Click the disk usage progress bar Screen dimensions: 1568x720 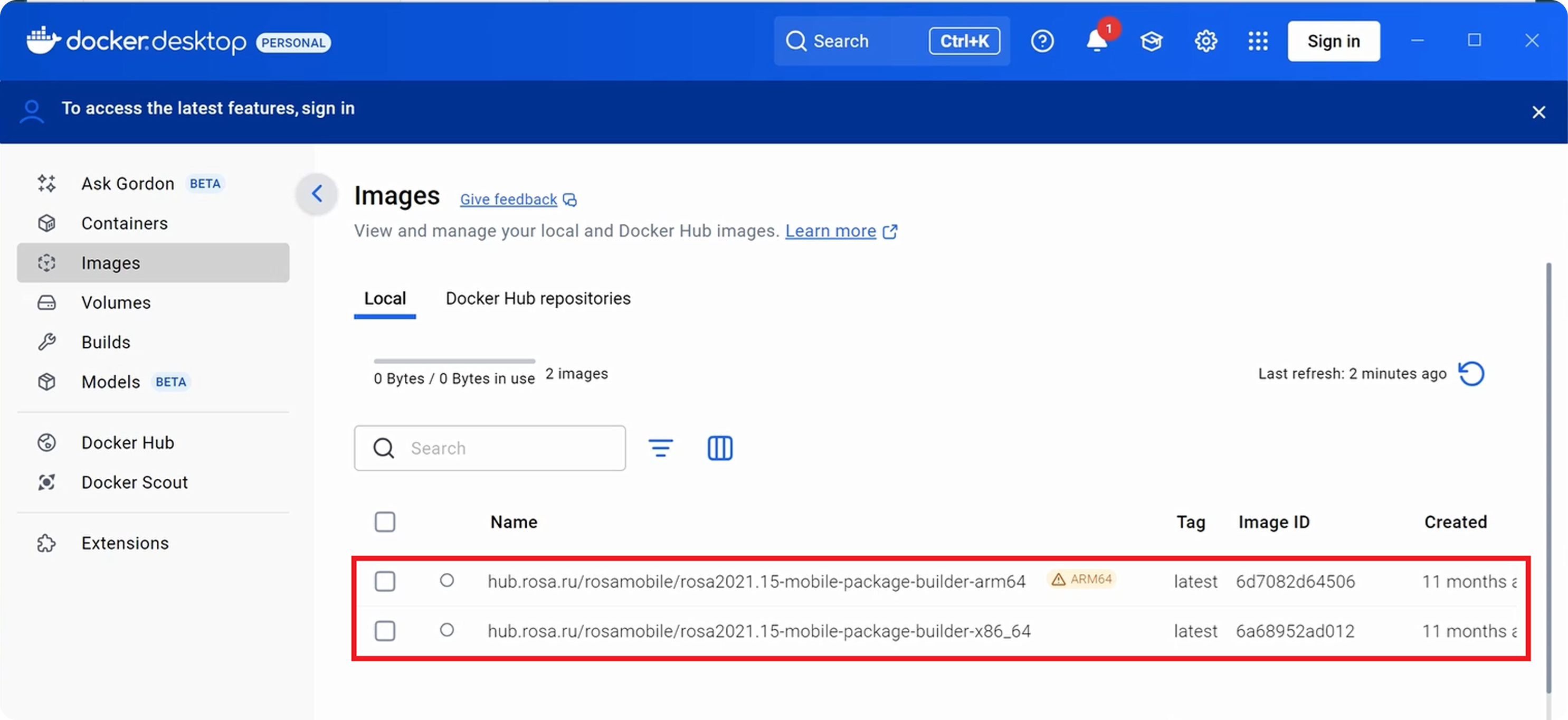click(454, 361)
